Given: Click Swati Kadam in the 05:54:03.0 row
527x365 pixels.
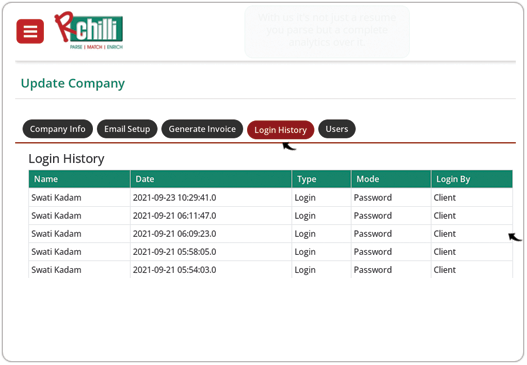Looking at the screenshot, I should tap(56, 270).
